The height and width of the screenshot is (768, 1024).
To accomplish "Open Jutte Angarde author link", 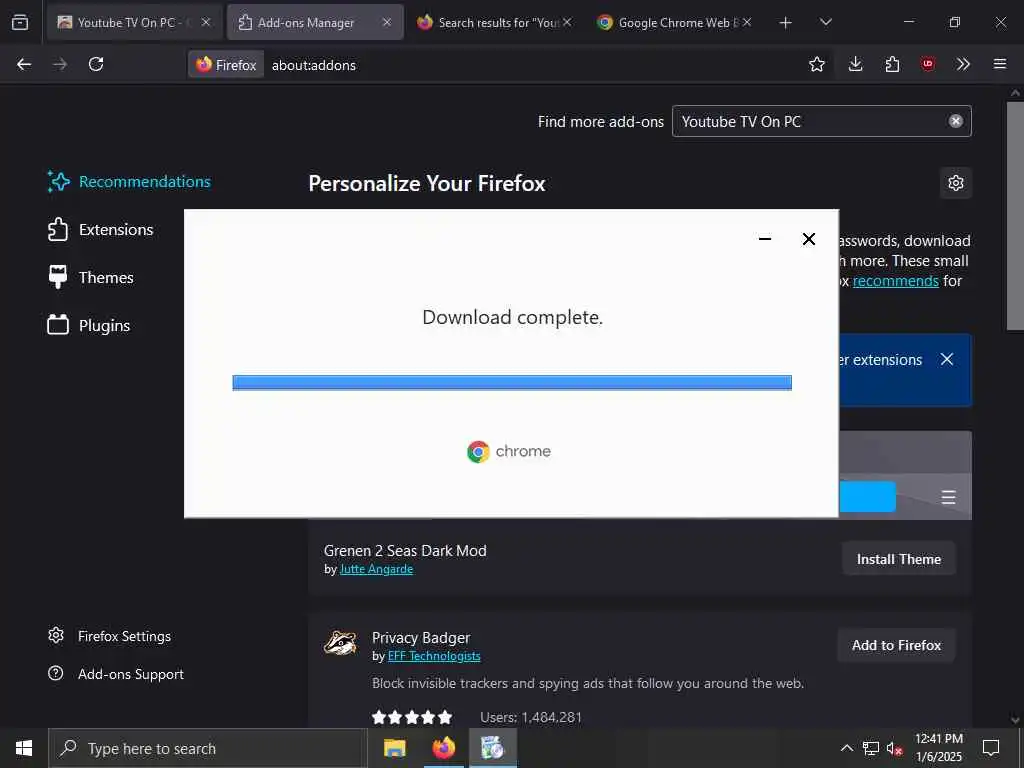I will pos(376,569).
